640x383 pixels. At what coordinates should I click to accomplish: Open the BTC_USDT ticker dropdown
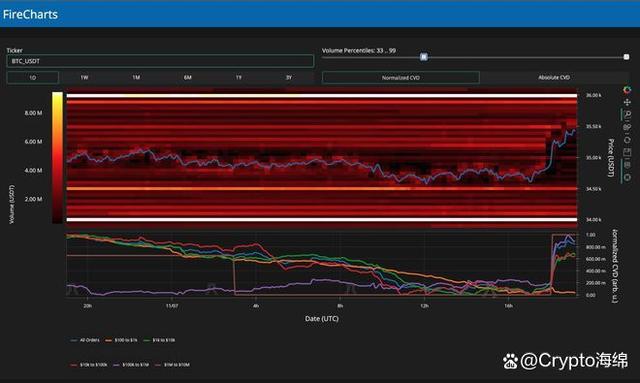pyautogui.click(x=160, y=61)
